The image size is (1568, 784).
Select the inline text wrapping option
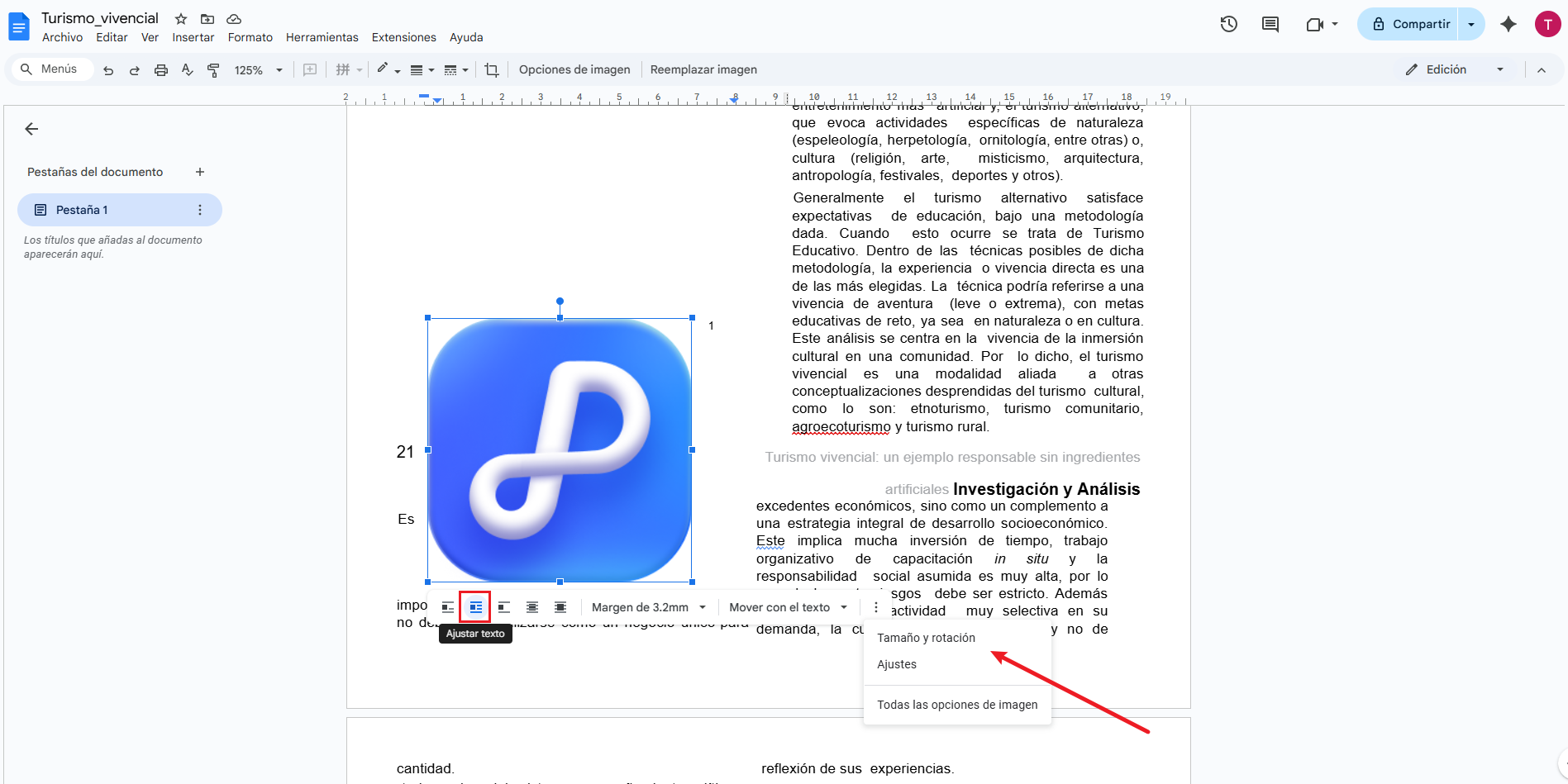(448, 607)
